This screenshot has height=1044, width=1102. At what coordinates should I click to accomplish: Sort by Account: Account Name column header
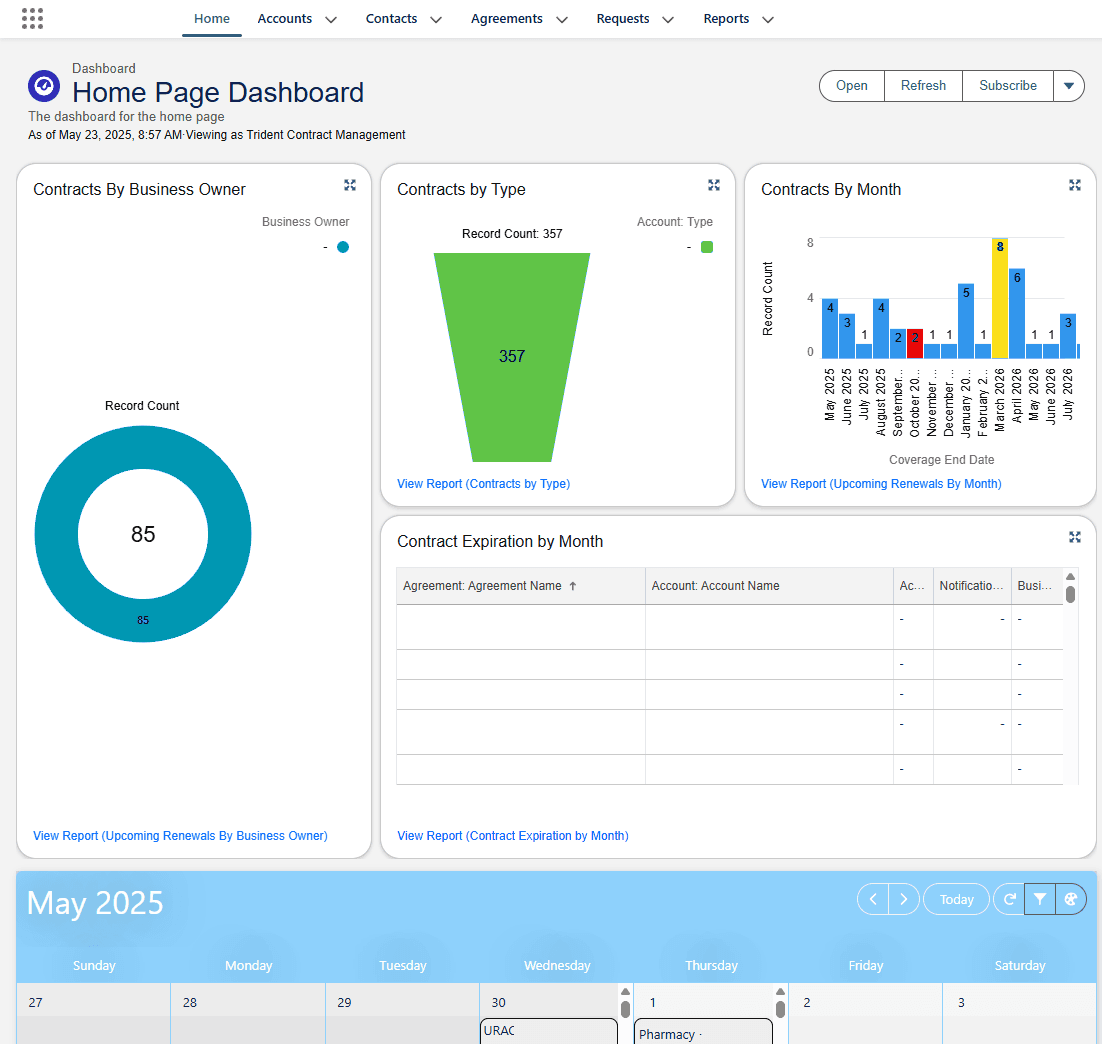tap(769, 586)
